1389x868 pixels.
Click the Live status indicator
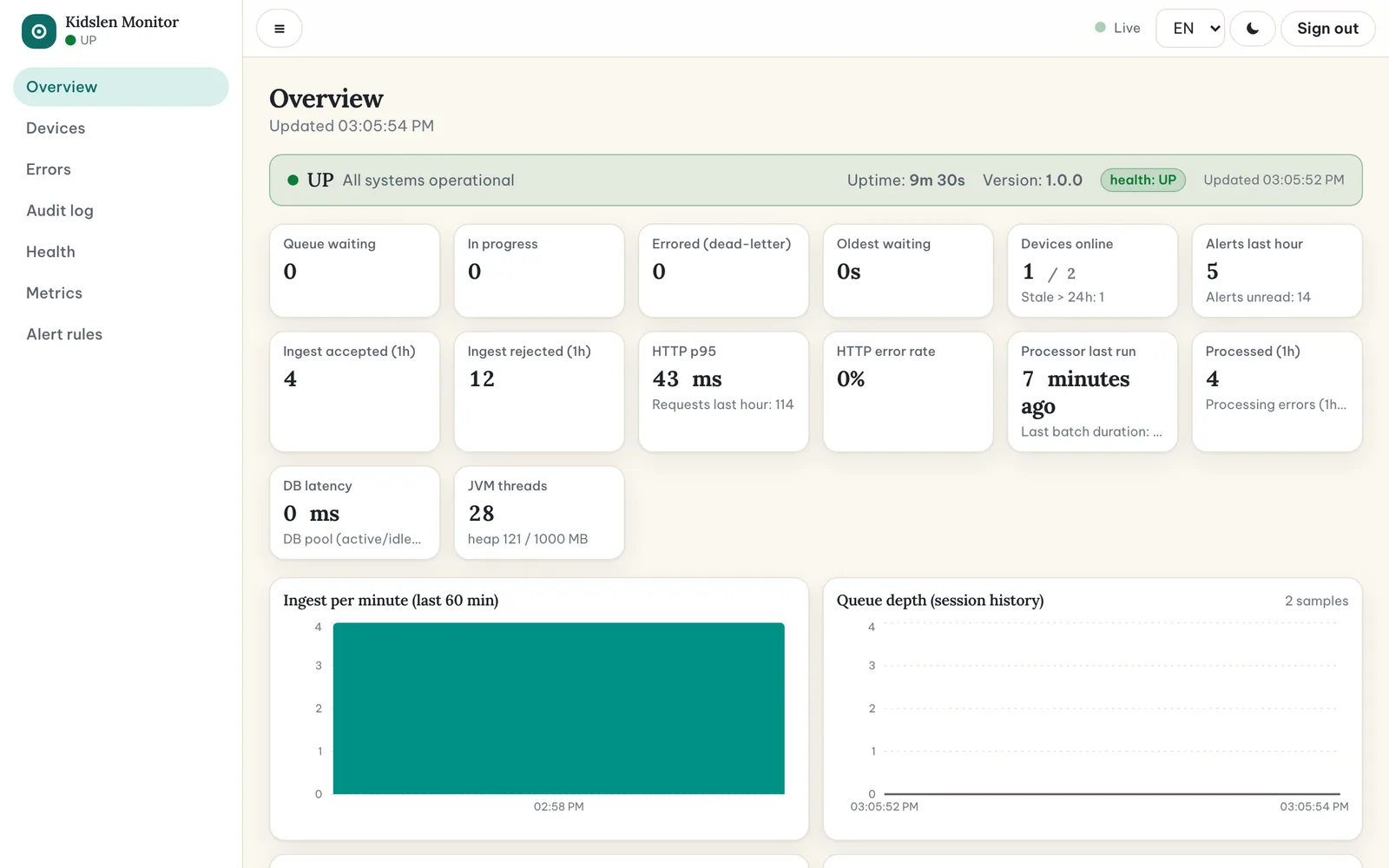(x=1118, y=28)
